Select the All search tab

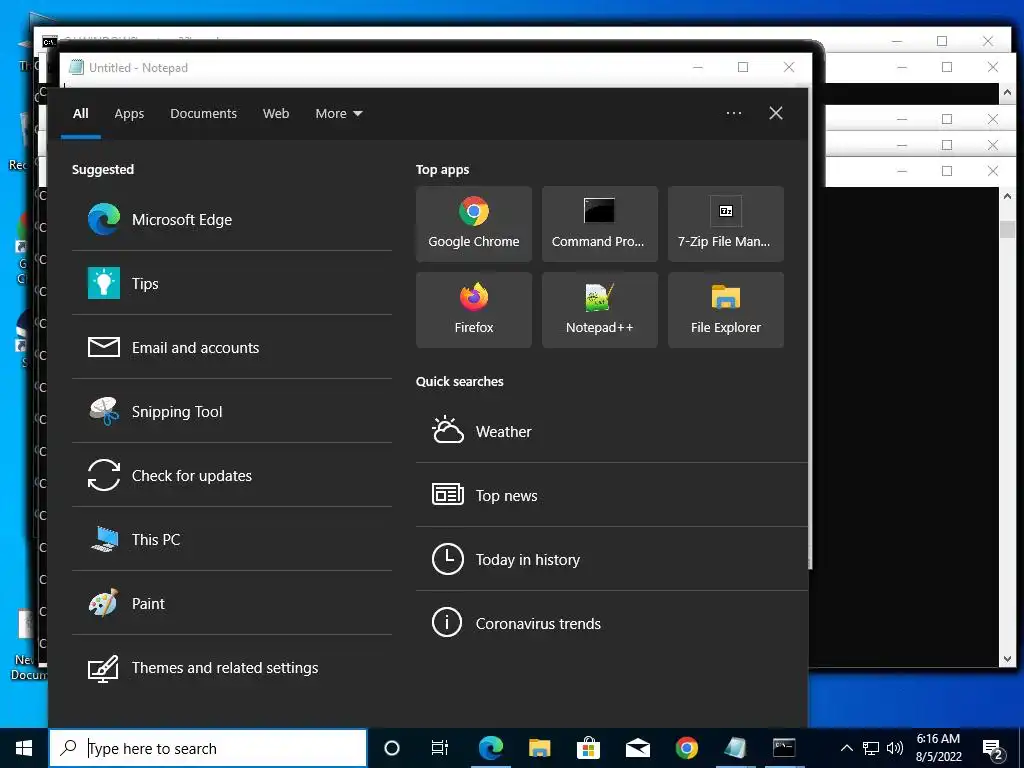click(81, 114)
